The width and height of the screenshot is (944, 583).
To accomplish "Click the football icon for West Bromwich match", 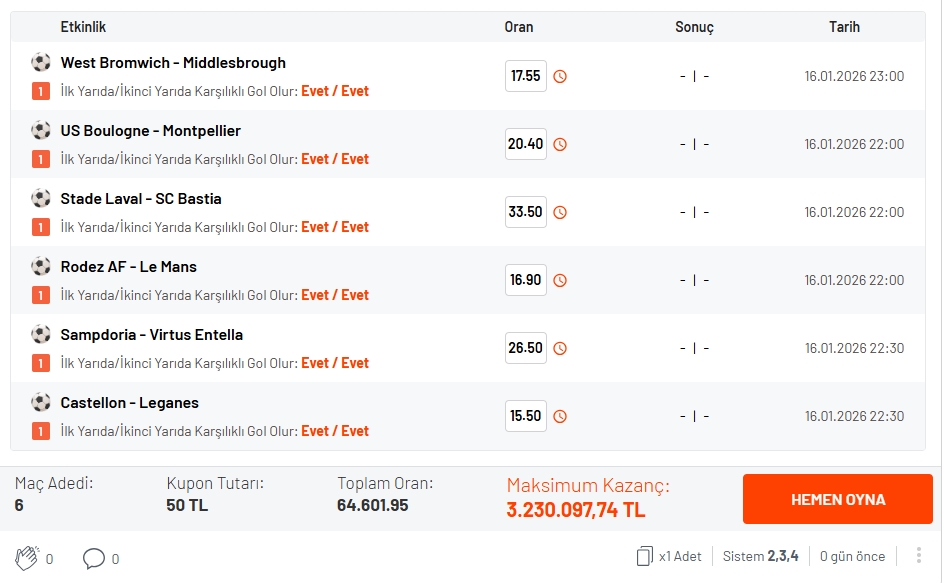I will coord(40,62).
